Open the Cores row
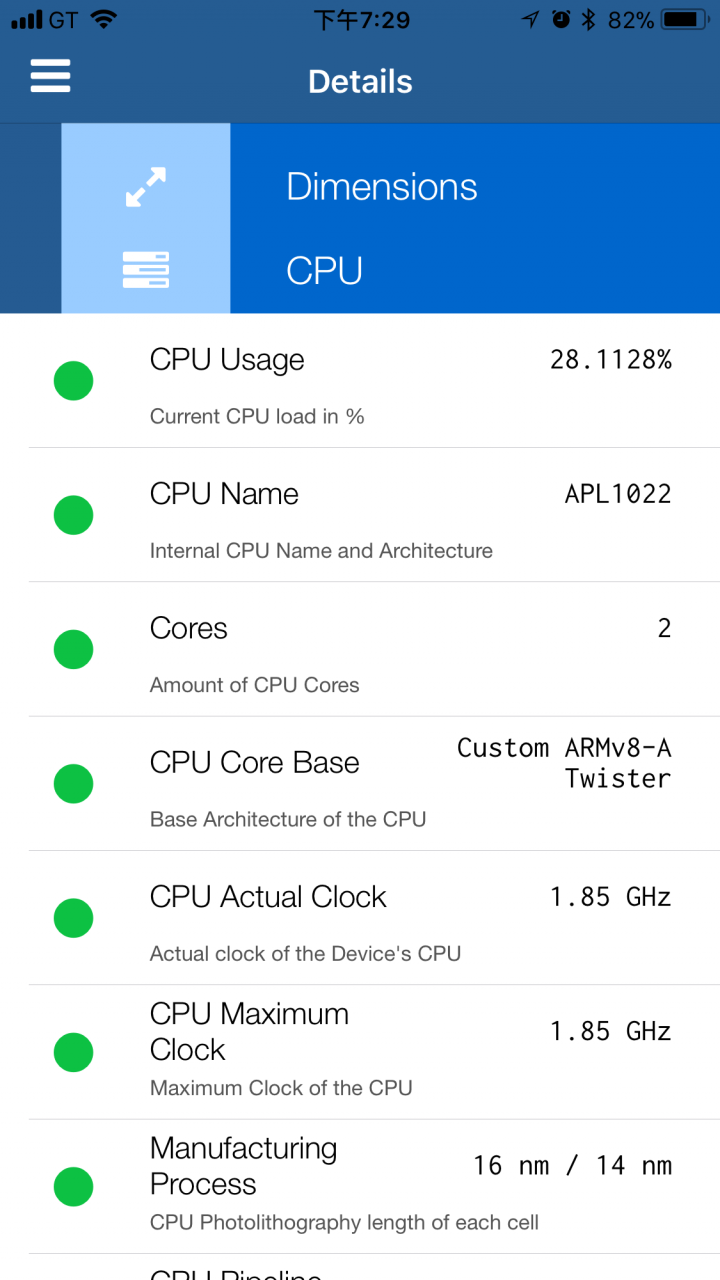The height and width of the screenshot is (1280, 720). pos(374,650)
